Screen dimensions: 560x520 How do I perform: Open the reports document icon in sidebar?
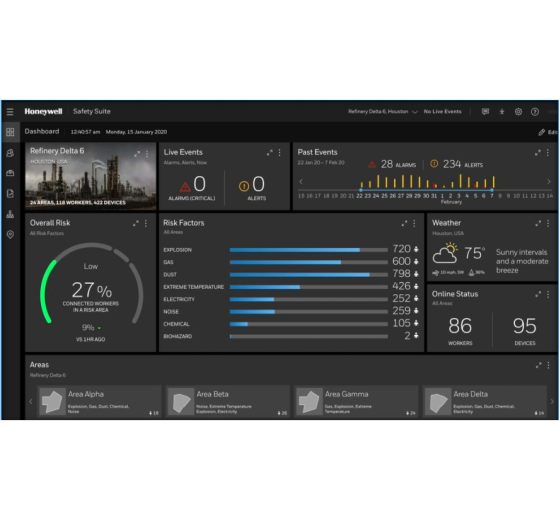10,194
